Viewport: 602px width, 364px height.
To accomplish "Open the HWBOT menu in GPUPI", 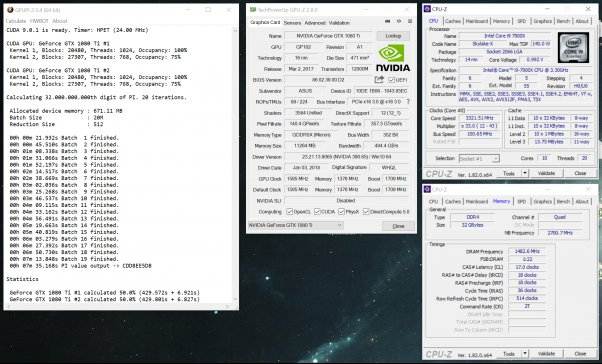I will [x=39, y=21].
